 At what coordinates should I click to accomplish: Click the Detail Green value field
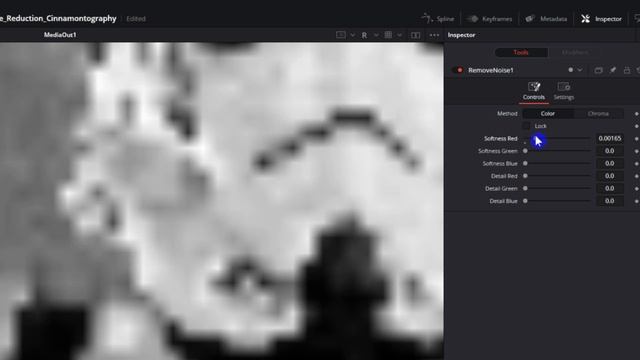(610, 189)
